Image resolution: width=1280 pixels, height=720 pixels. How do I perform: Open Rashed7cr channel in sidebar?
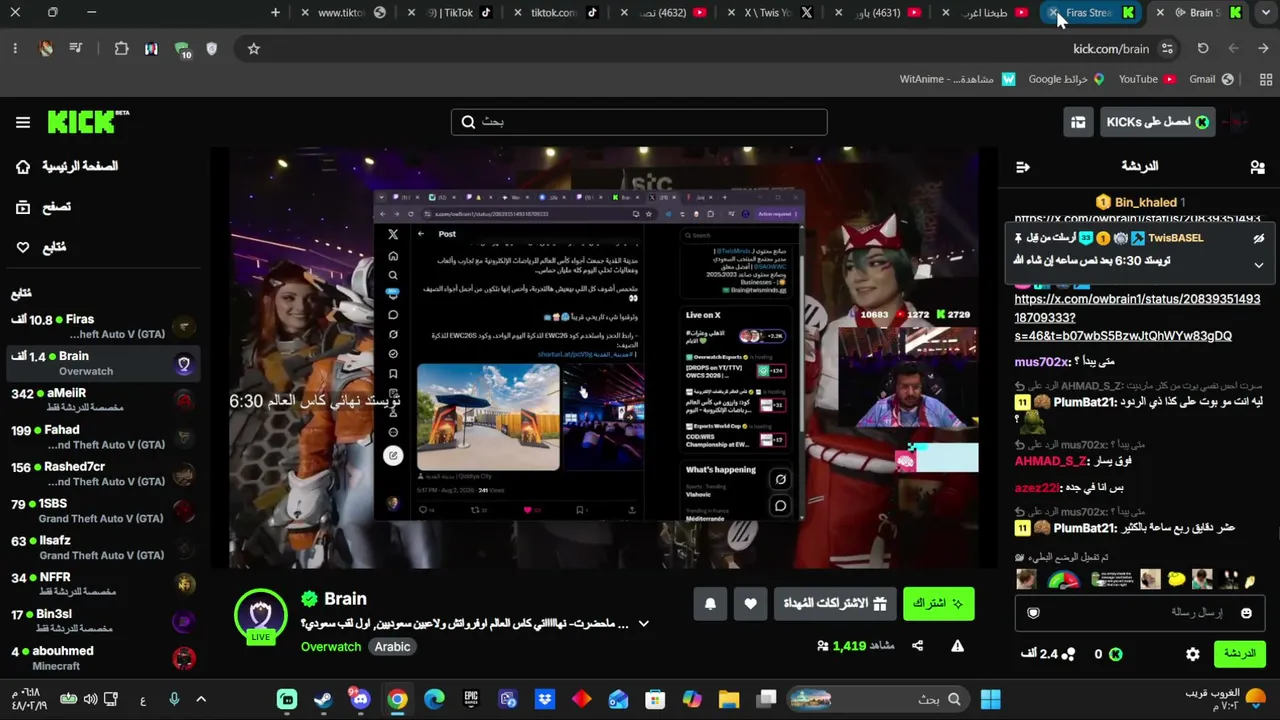coord(102,474)
